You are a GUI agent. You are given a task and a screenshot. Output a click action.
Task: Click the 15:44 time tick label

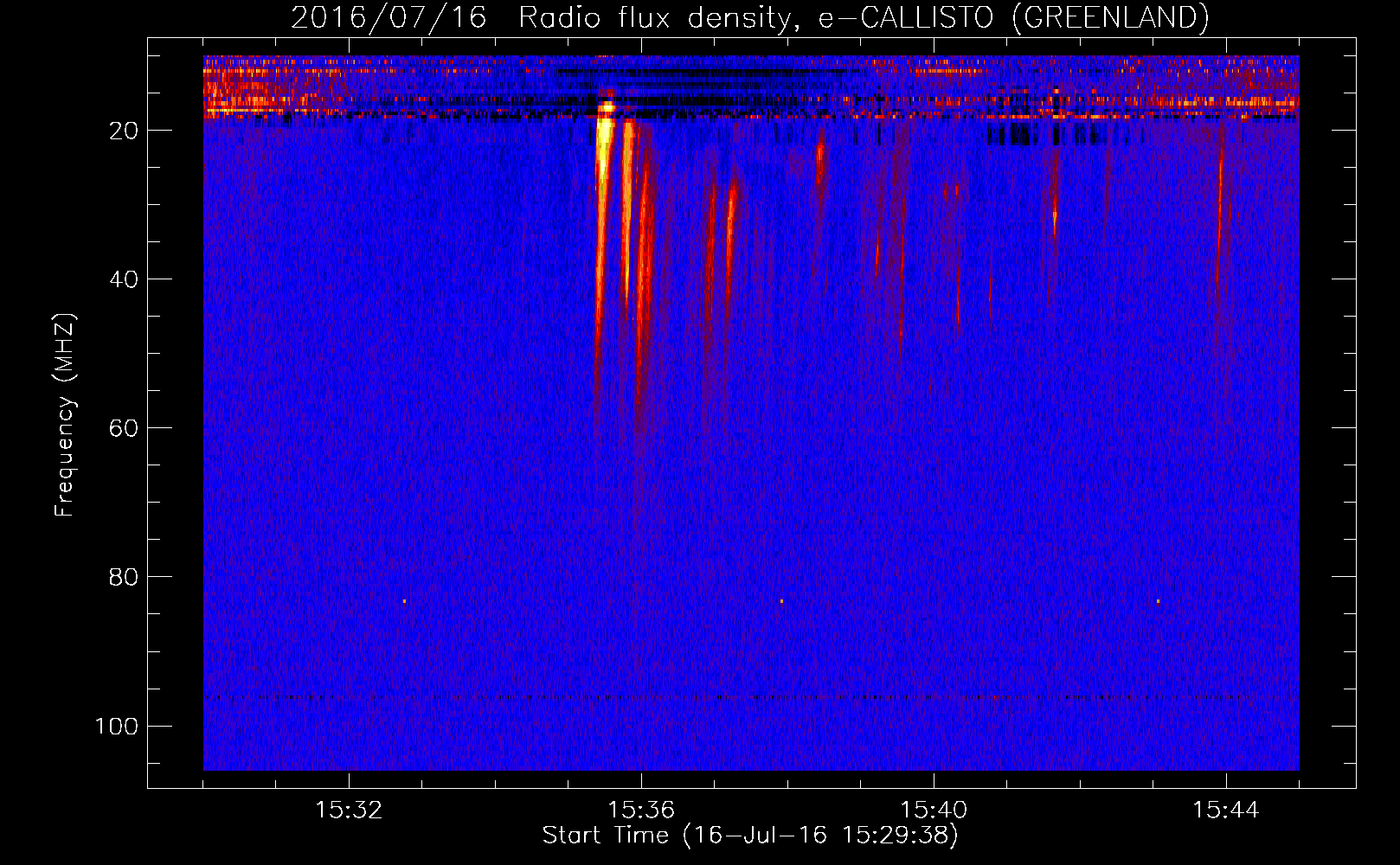[x=1226, y=810]
